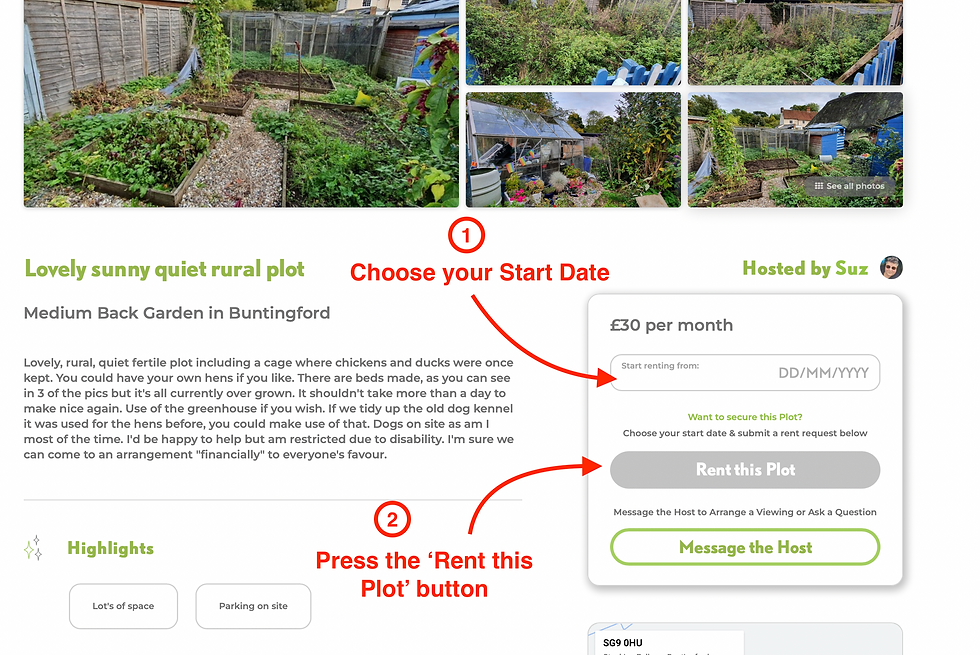Select the Parking on site highlight chip
Image resolution: width=980 pixels, height=655 pixels.
click(x=253, y=606)
